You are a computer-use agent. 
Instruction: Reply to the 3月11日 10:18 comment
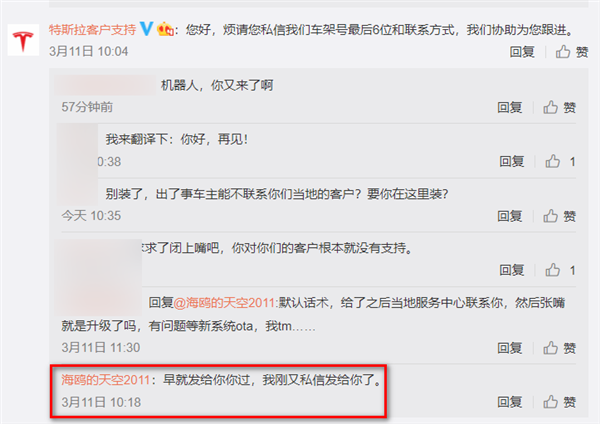coord(510,402)
